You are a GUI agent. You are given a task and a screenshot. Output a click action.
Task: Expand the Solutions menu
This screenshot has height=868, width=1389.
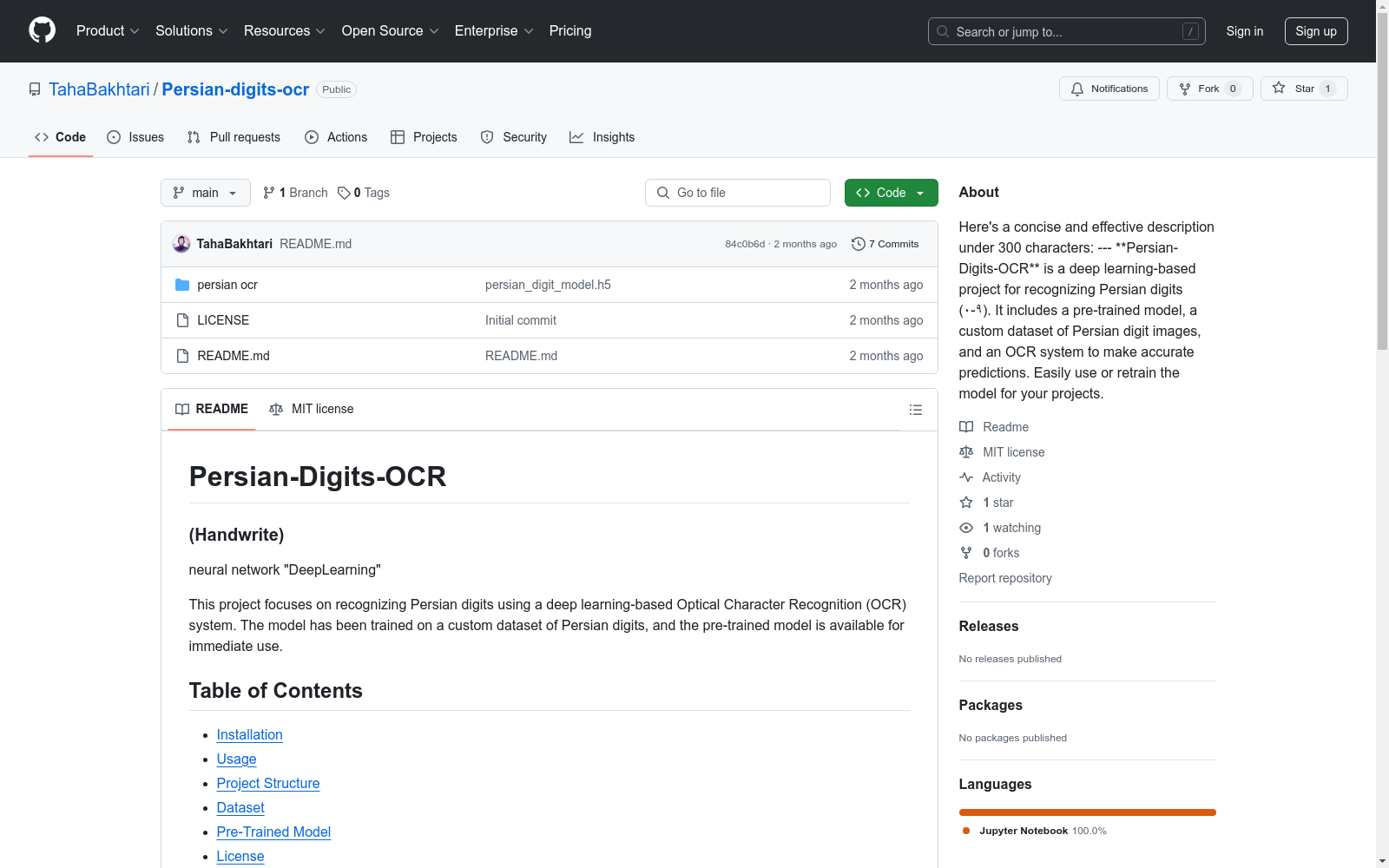coord(191,31)
